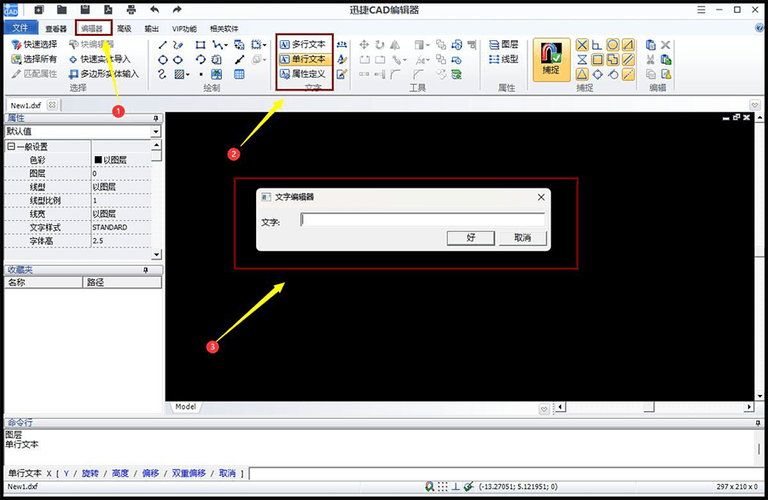Toggle the grid icon in status bar
Image resolution: width=768 pixels, height=500 pixels.
coord(443,486)
